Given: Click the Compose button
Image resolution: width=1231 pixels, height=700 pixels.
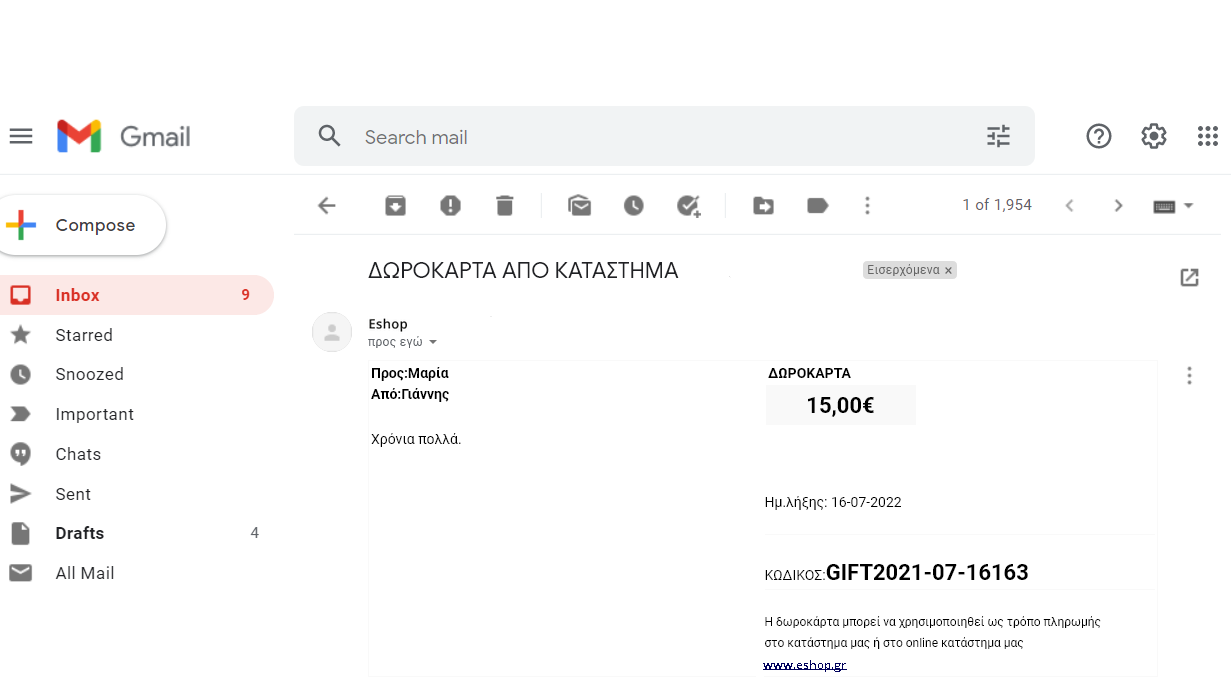Looking at the screenshot, I should click(x=84, y=225).
